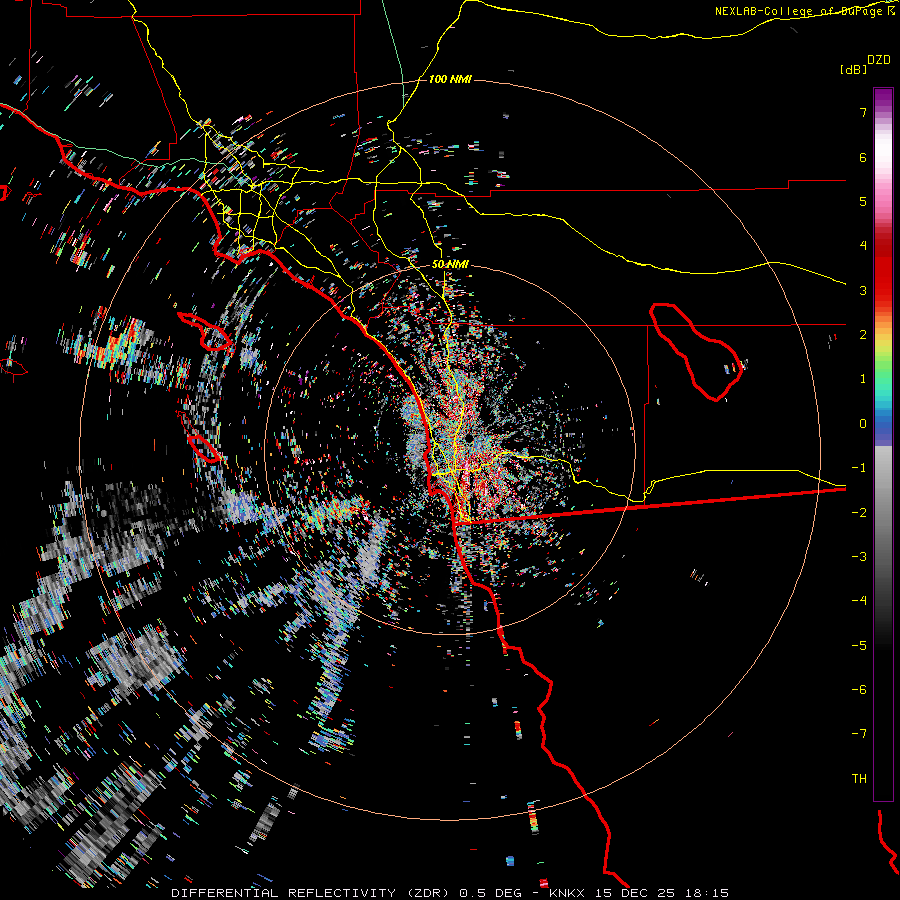Pick the purple top of color scale

click(x=883, y=98)
